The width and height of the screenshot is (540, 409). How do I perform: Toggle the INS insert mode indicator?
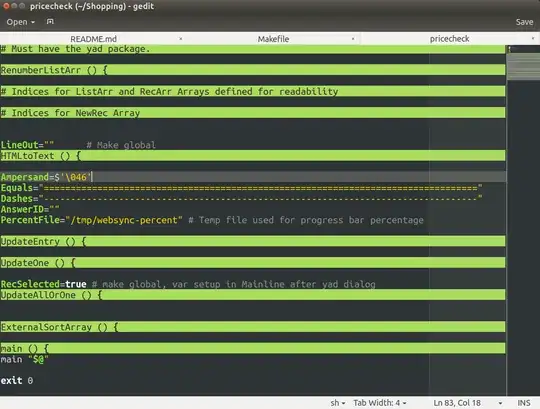[523, 403]
